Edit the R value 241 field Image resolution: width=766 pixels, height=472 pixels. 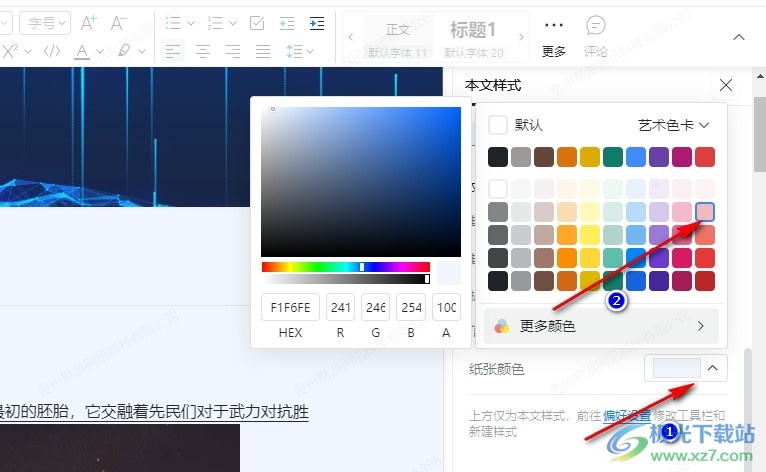(x=340, y=307)
